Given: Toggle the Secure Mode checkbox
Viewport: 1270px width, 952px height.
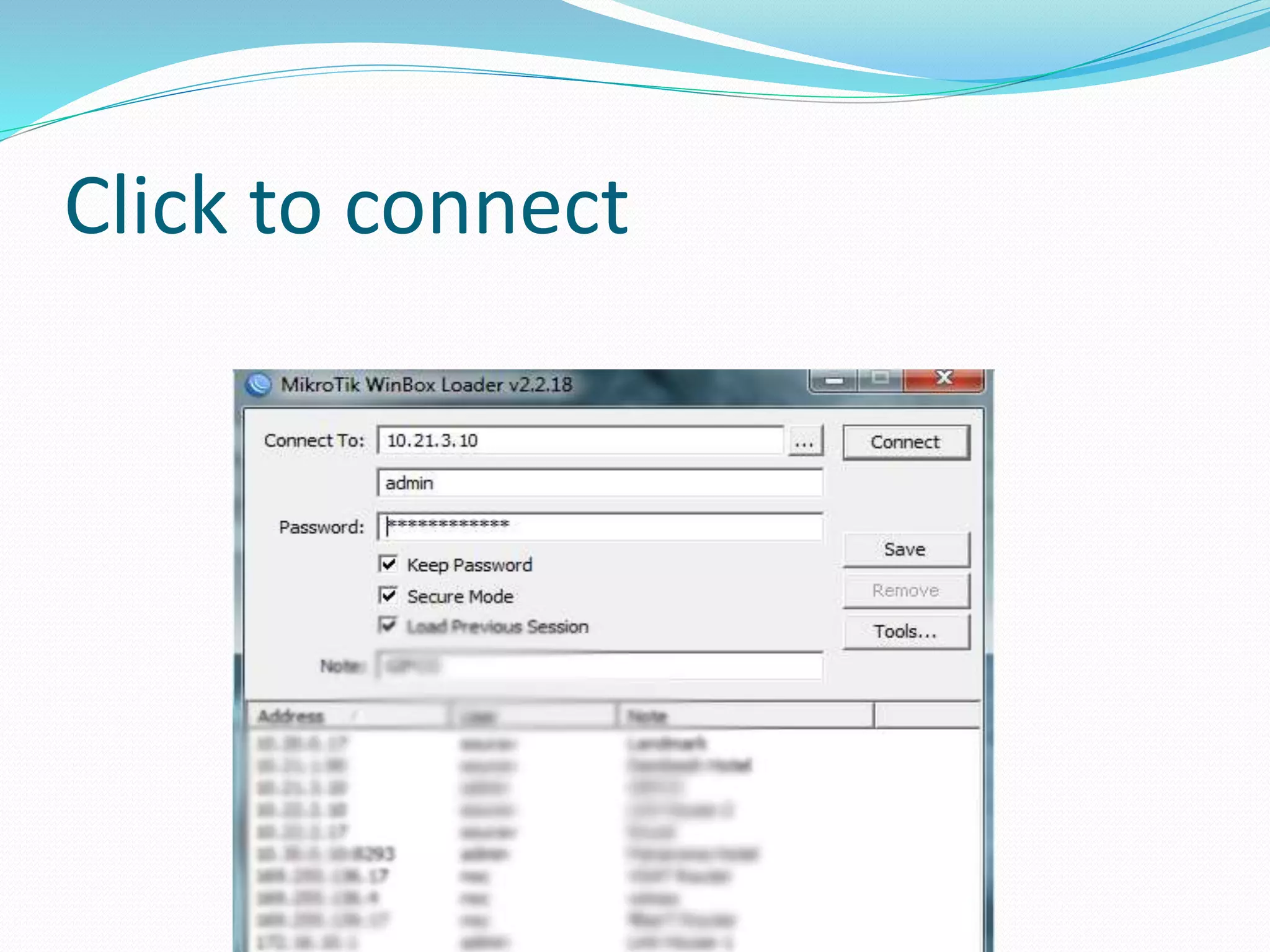Looking at the screenshot, I should click(x=388, y=596).
